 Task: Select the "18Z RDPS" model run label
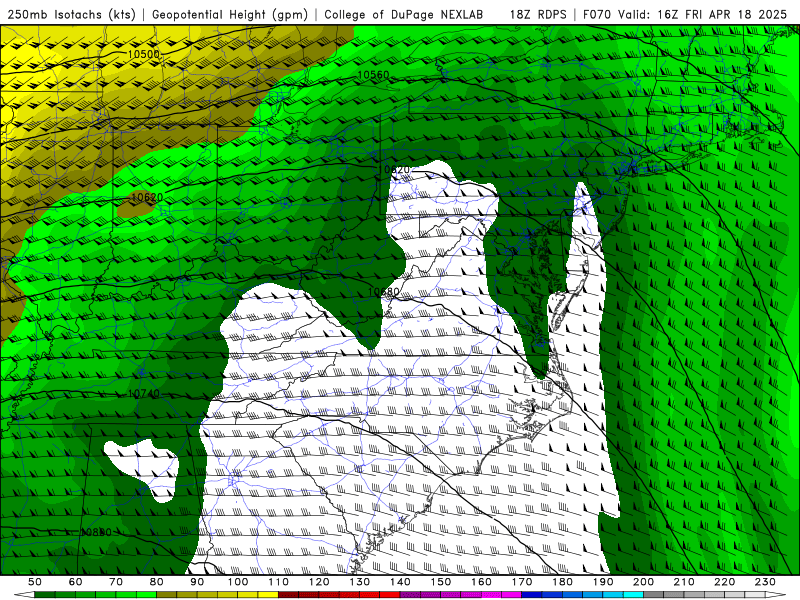(538, 14)
